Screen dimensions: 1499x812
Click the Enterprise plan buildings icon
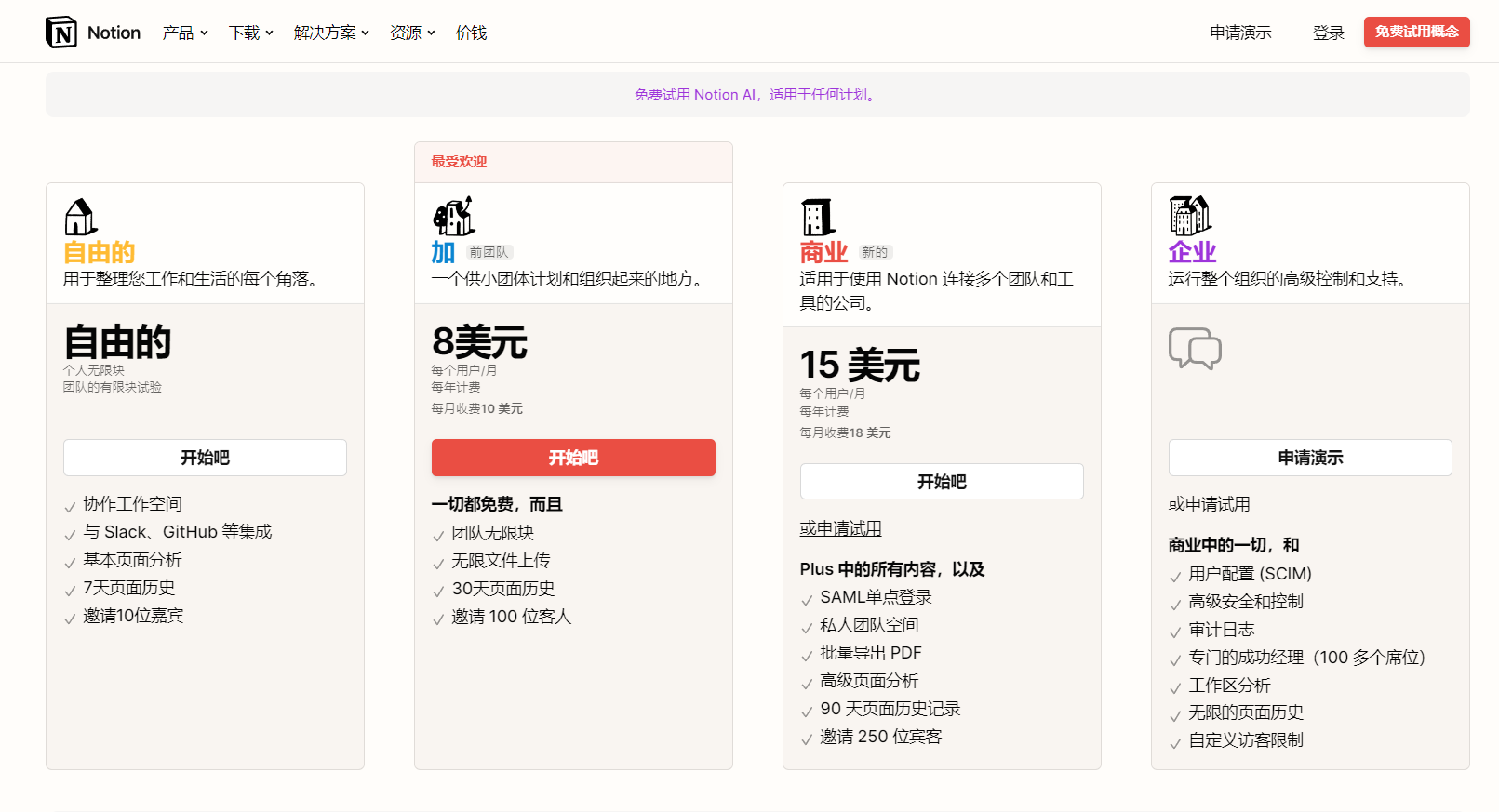tap(1190, 216)
